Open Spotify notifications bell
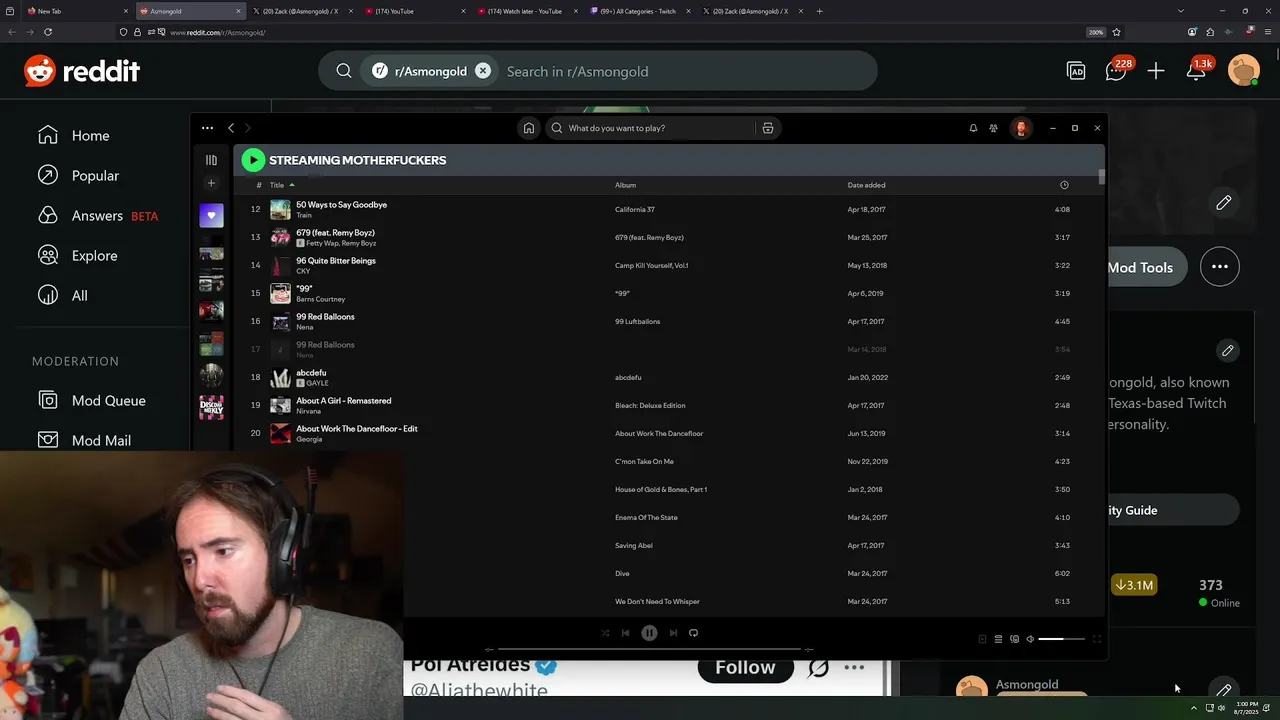This screenshot has width=1280, height=720. [x=973, y=128]
